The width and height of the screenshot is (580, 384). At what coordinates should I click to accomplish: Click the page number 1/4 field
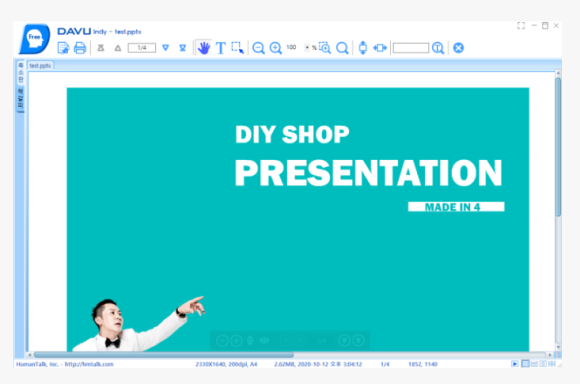(142, 48)
